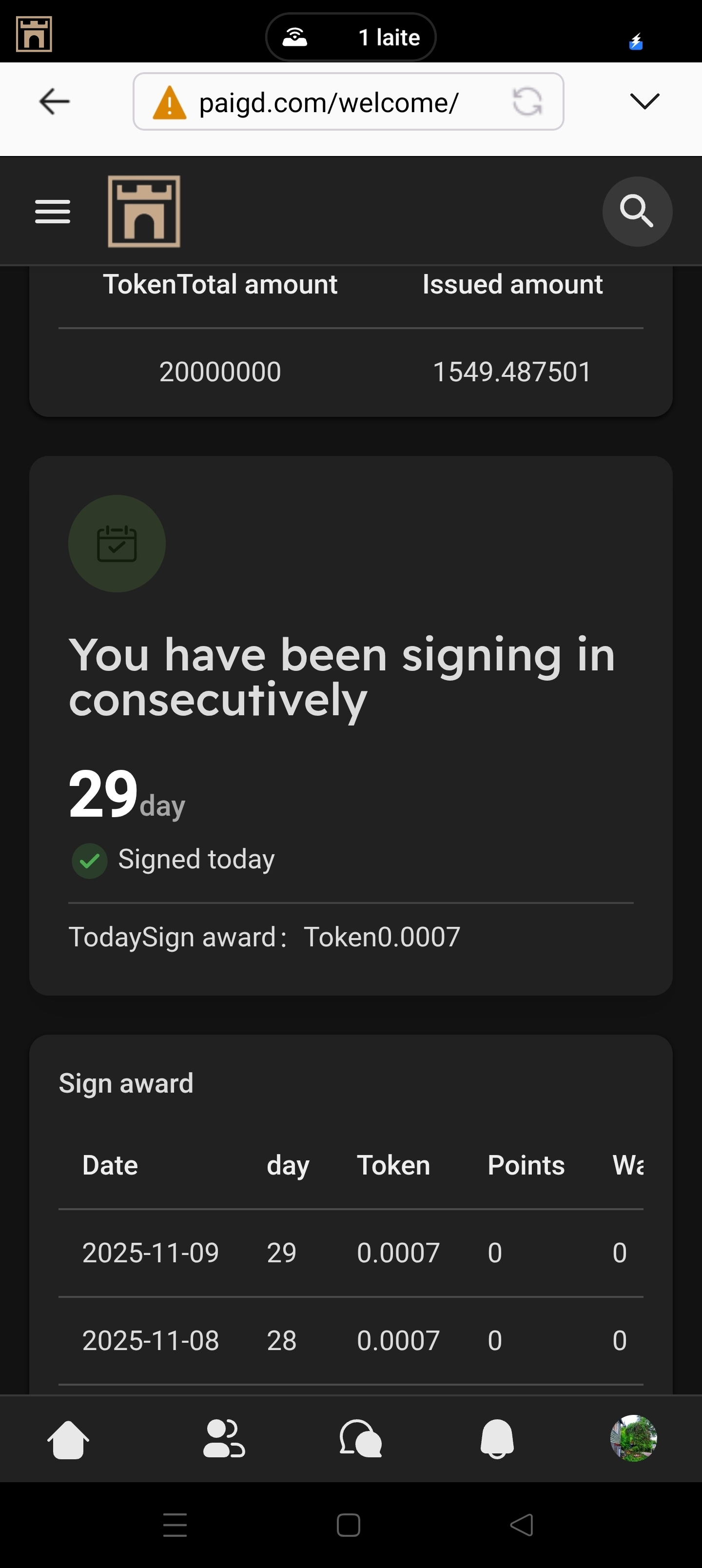Open the profile avatar picture
This screenshot has height=1568, width=702.
coord(633,1438)
